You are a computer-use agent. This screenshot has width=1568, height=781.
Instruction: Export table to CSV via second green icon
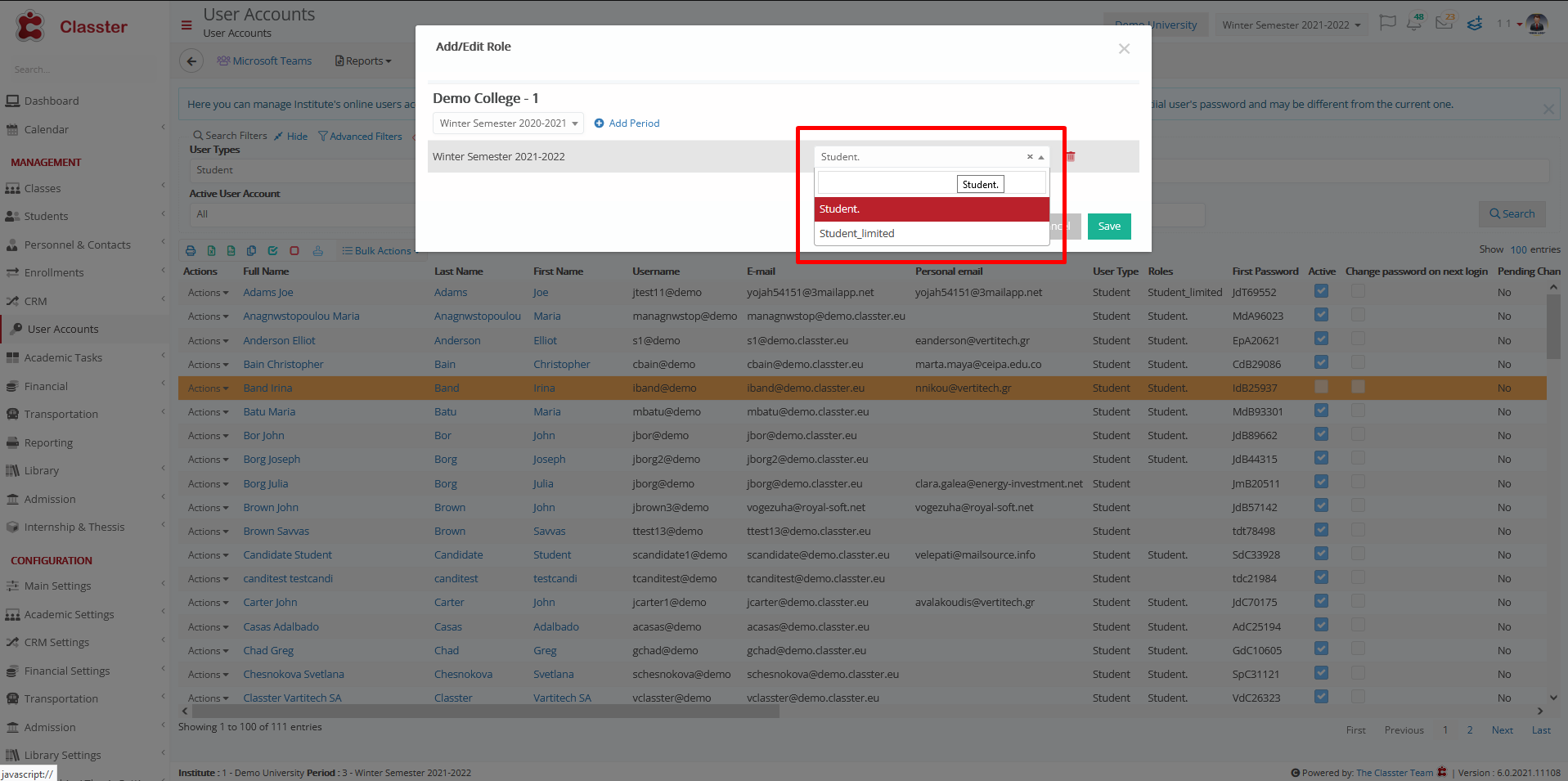[231, 251]
